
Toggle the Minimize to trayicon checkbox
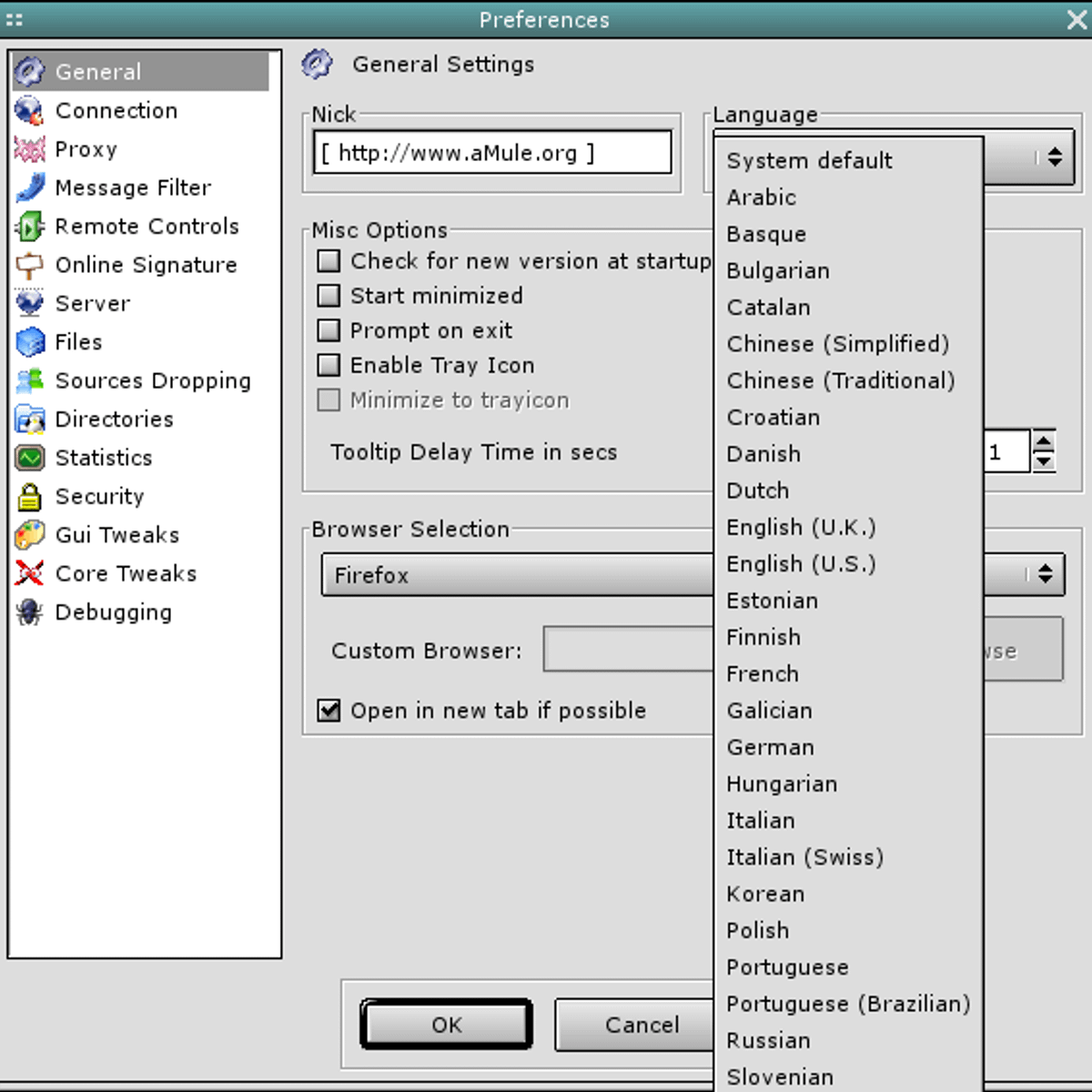(x=329, y=399)
